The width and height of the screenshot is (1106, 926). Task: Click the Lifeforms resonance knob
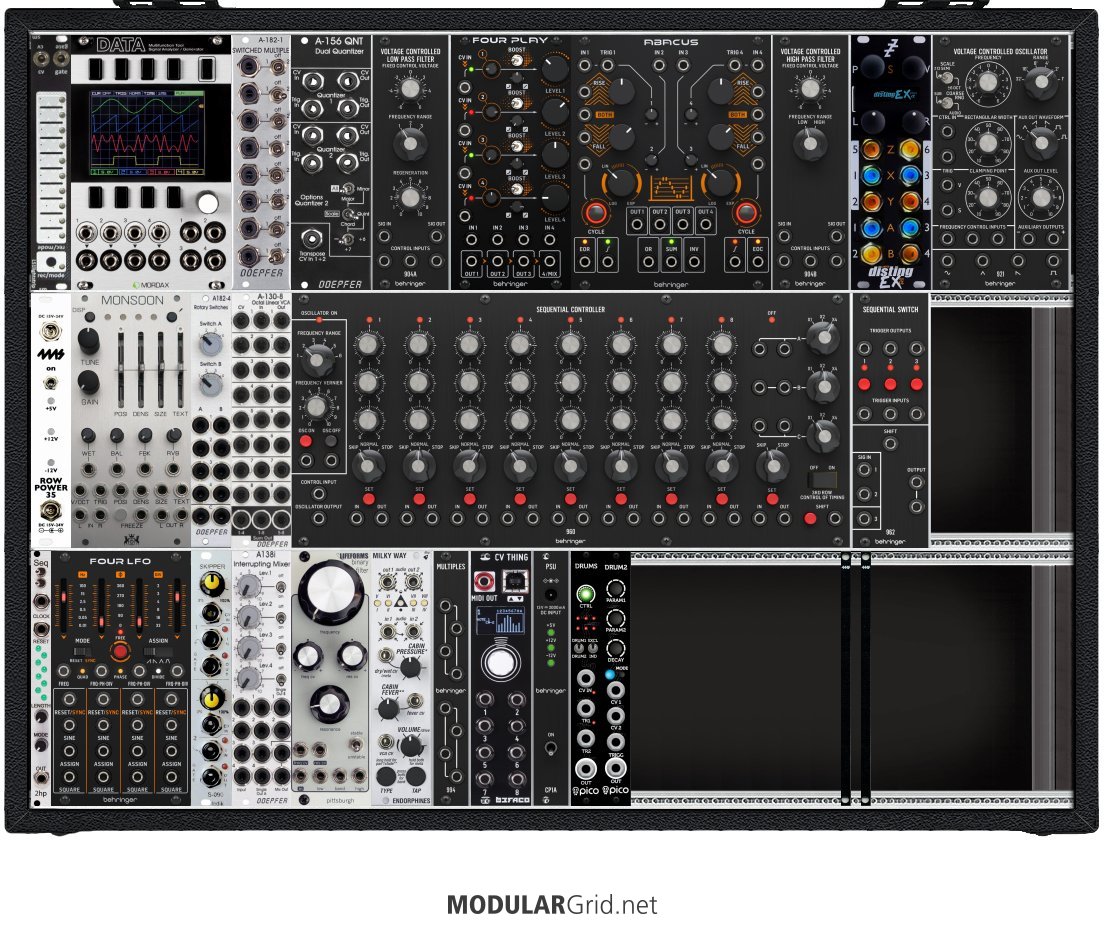tap(329, 705)
